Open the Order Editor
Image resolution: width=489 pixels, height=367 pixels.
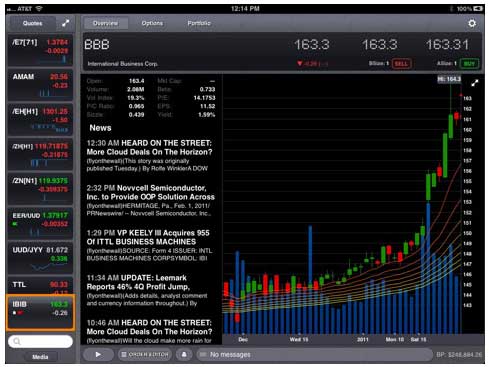coord(145,354)
